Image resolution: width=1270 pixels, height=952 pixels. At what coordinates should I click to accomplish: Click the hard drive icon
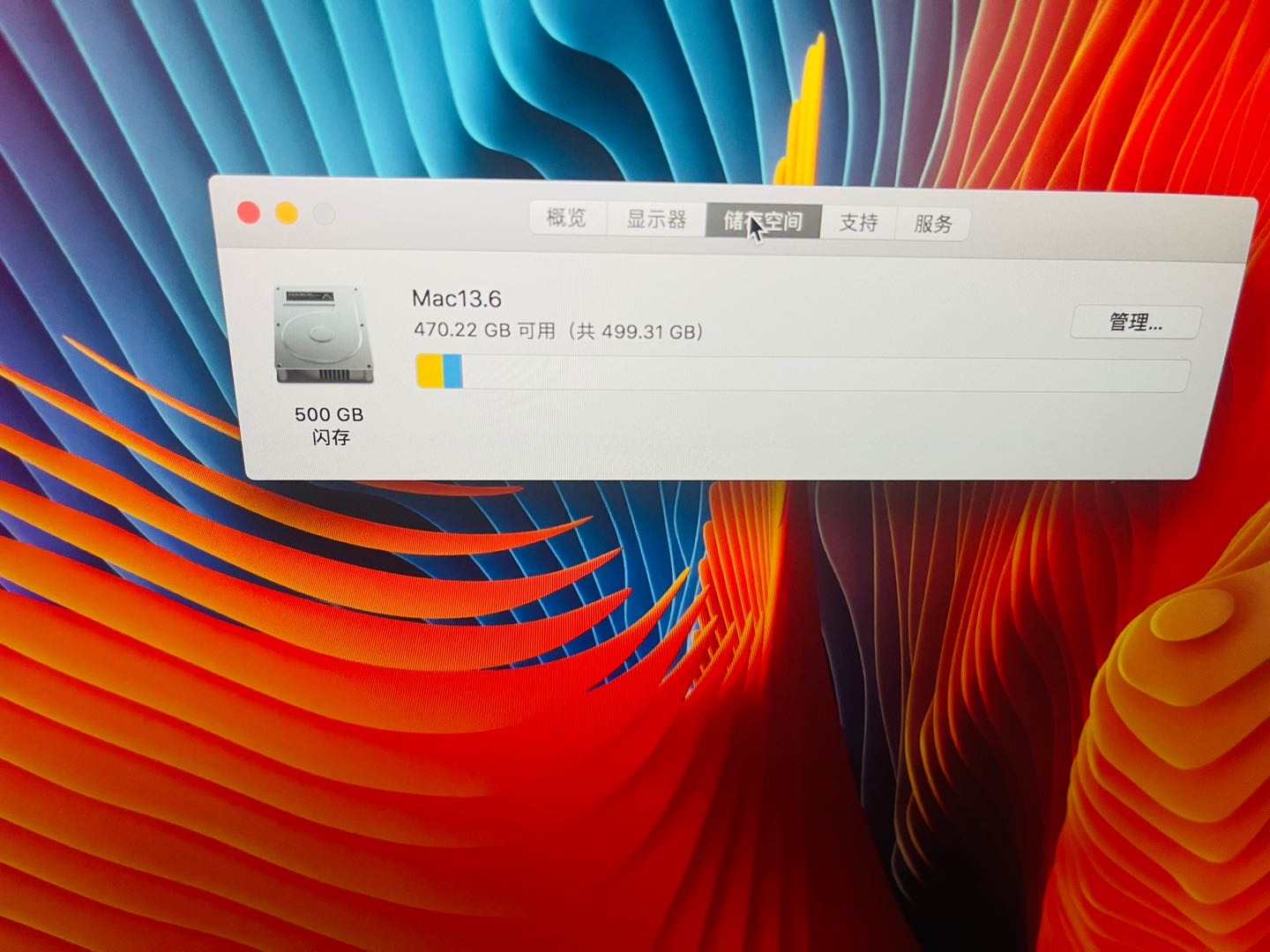(x=324, y=335)
